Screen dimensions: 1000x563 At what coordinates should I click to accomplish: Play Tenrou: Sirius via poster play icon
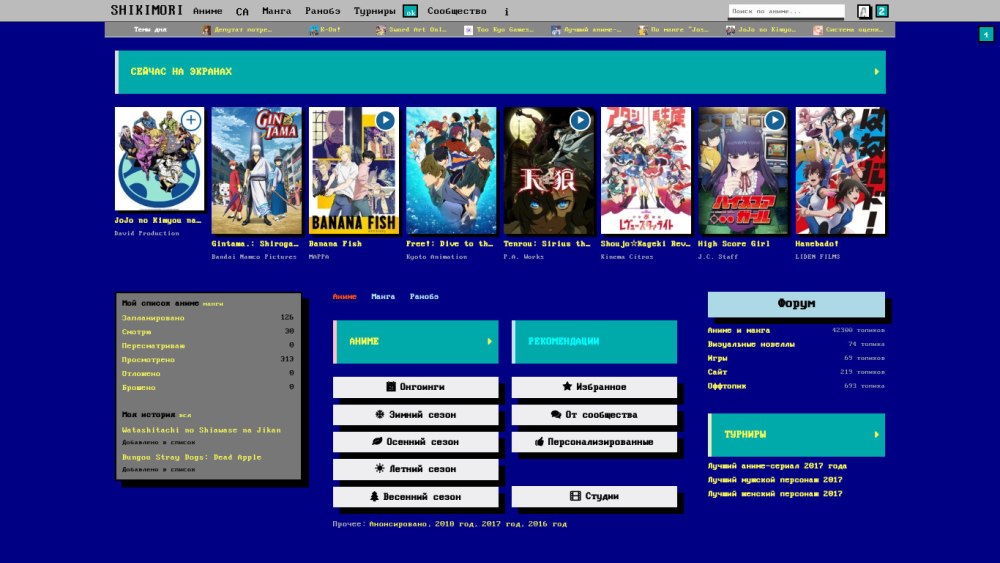pos(579,120)
